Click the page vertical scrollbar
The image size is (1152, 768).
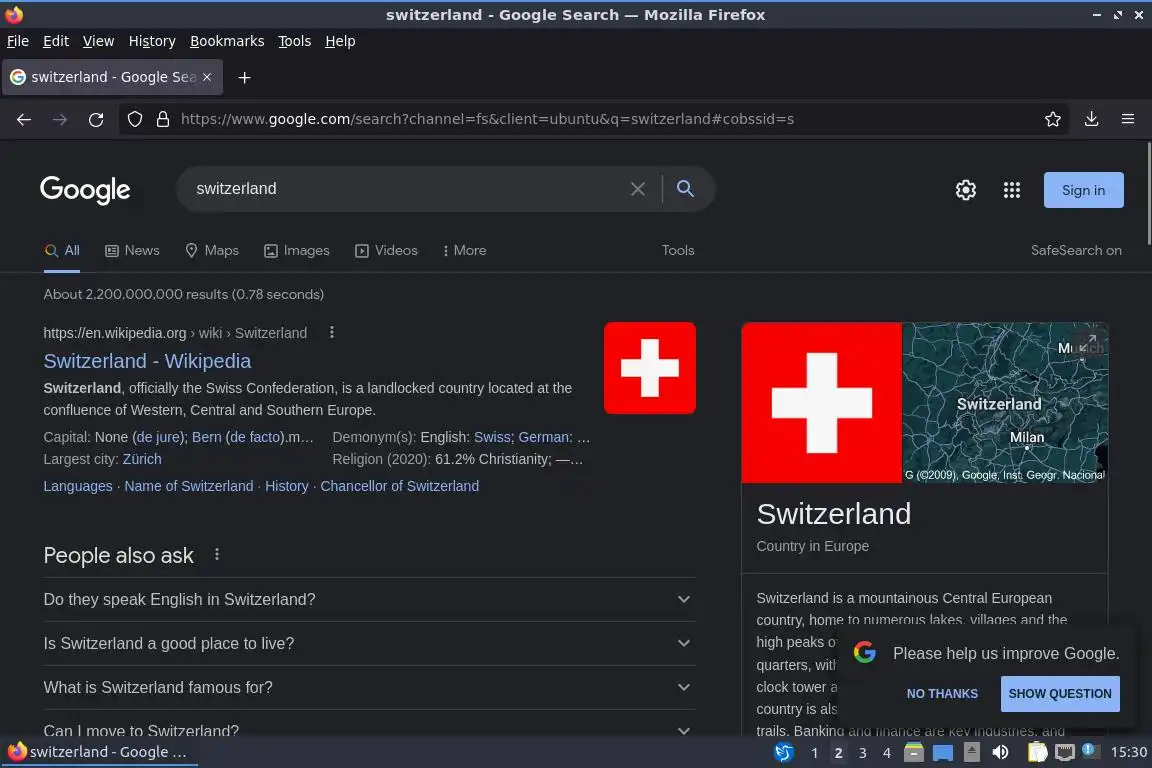[x=1148, y=193]
